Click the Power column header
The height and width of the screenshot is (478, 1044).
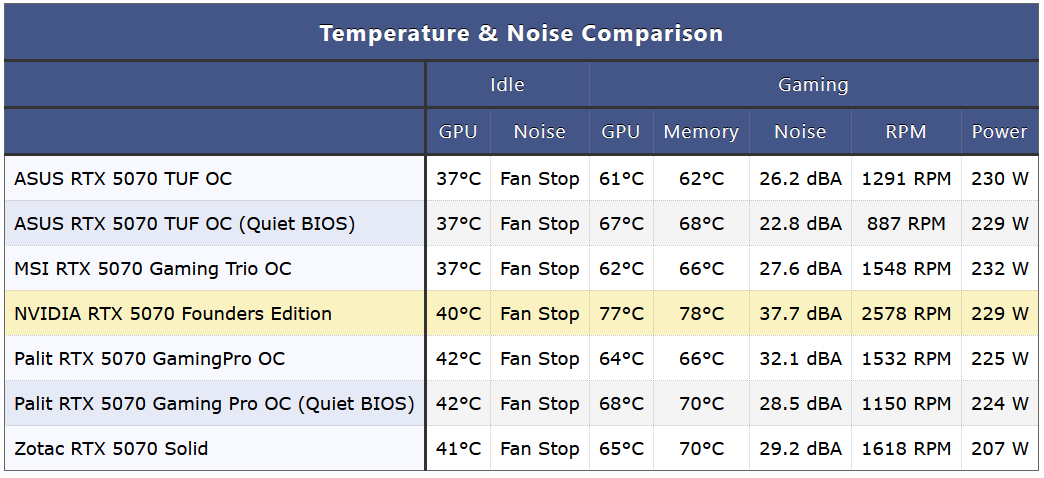click(999, 132)
